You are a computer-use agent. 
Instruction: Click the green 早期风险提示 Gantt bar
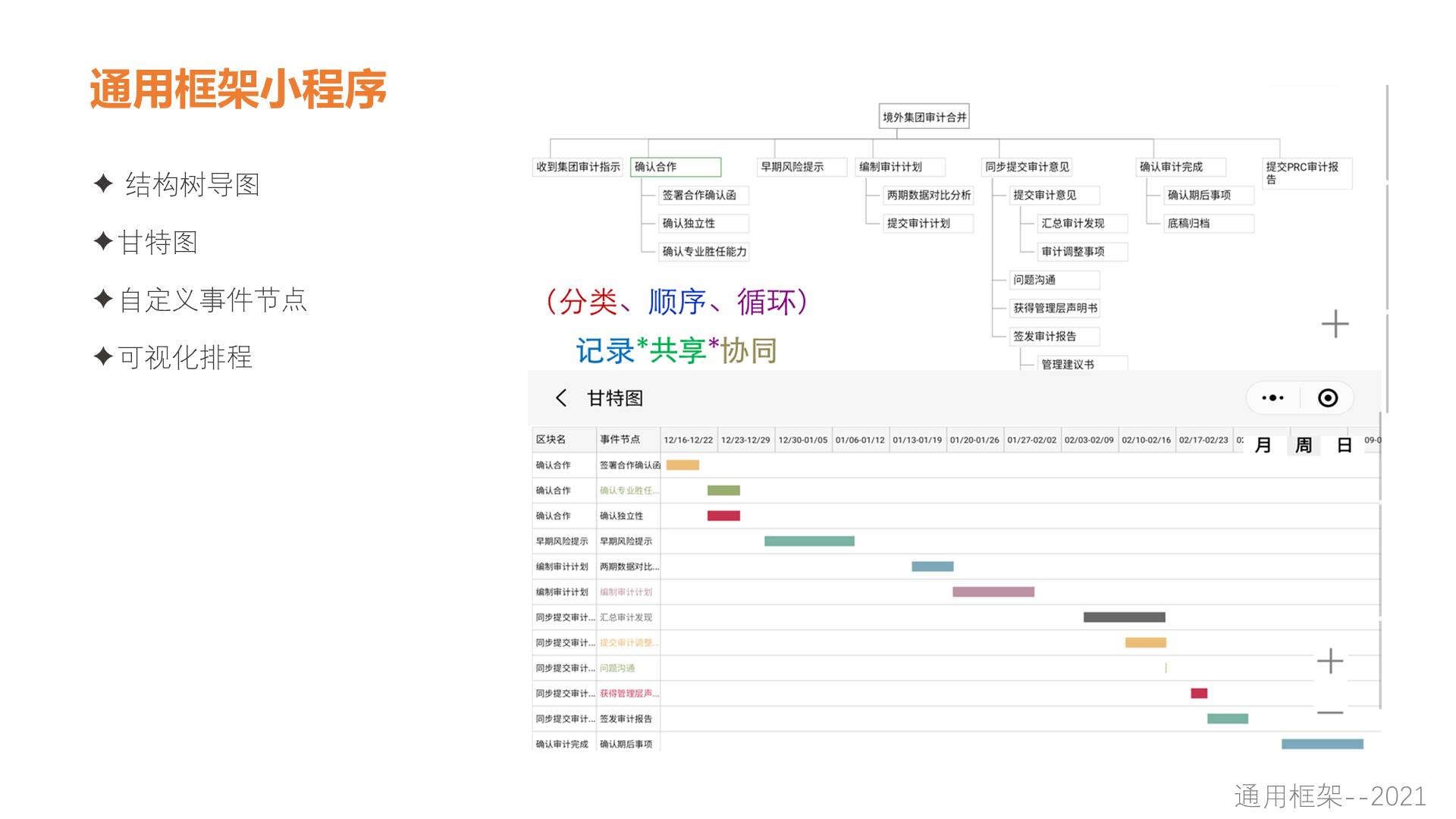click(x=809, y=541)
